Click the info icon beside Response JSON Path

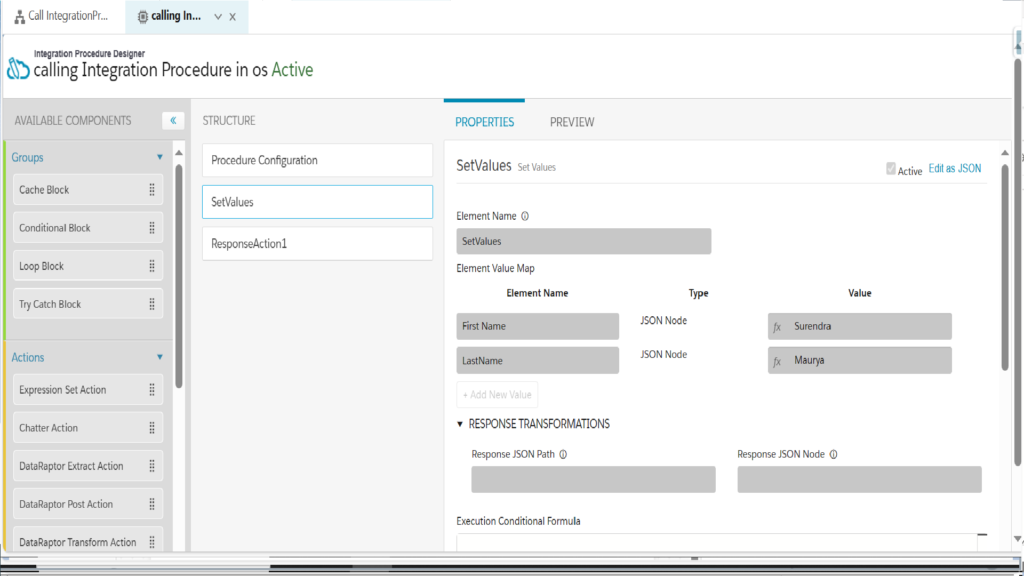[x=563, y=455]
